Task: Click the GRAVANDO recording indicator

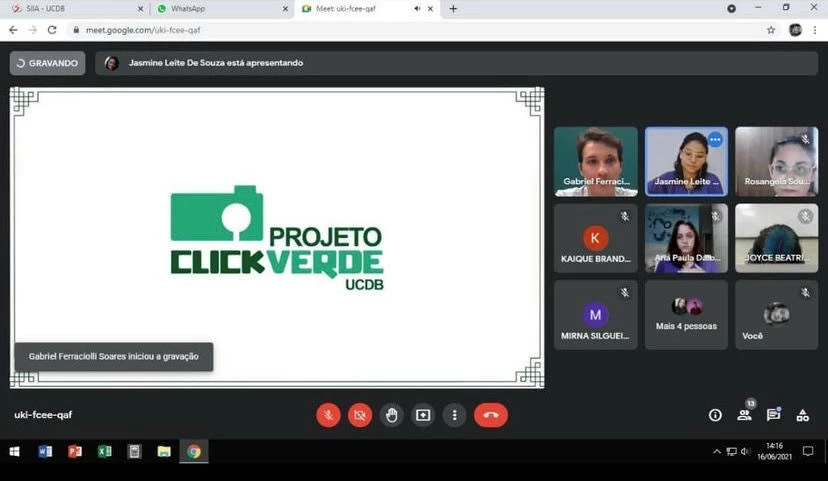Action: coord(47,63)
